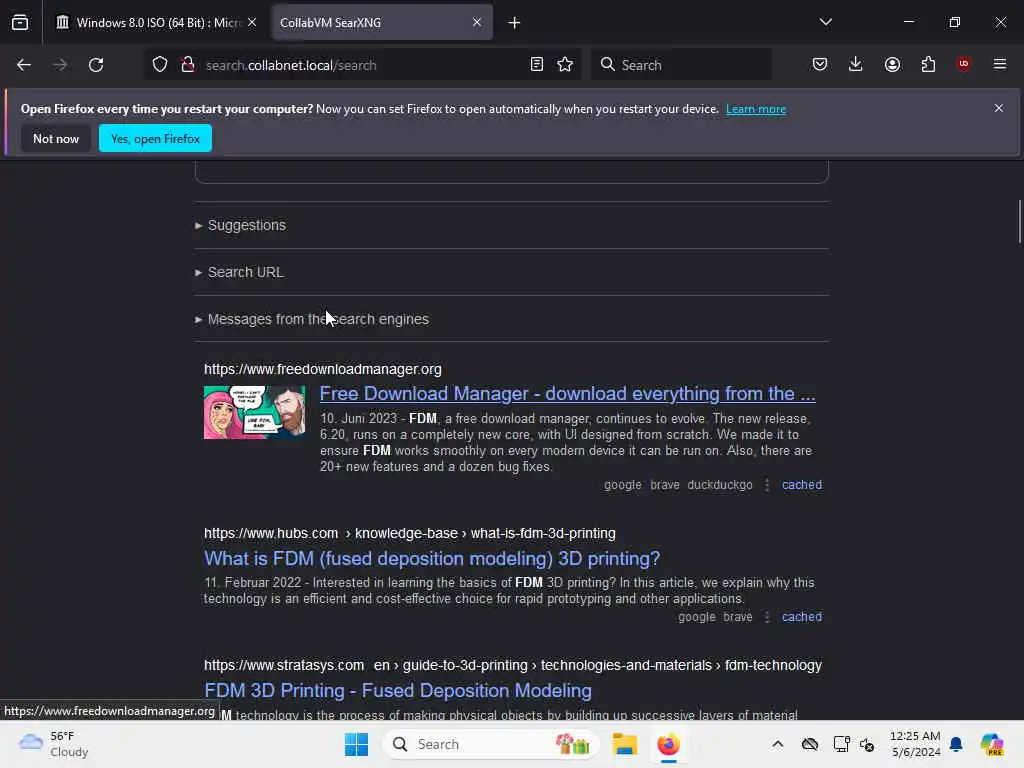Viewport: 1024px width, 768px height.
Task: Open the notifications bell icon
Action: (956, 744)
